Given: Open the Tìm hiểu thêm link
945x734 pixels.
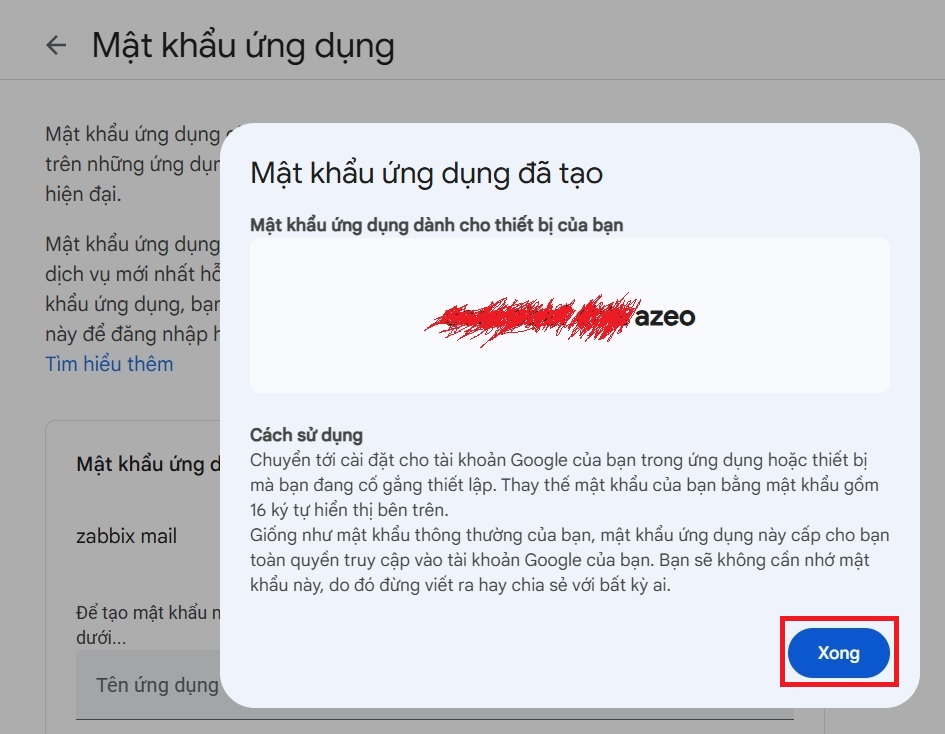Looking at the screenshot, I should click(109, 364).
